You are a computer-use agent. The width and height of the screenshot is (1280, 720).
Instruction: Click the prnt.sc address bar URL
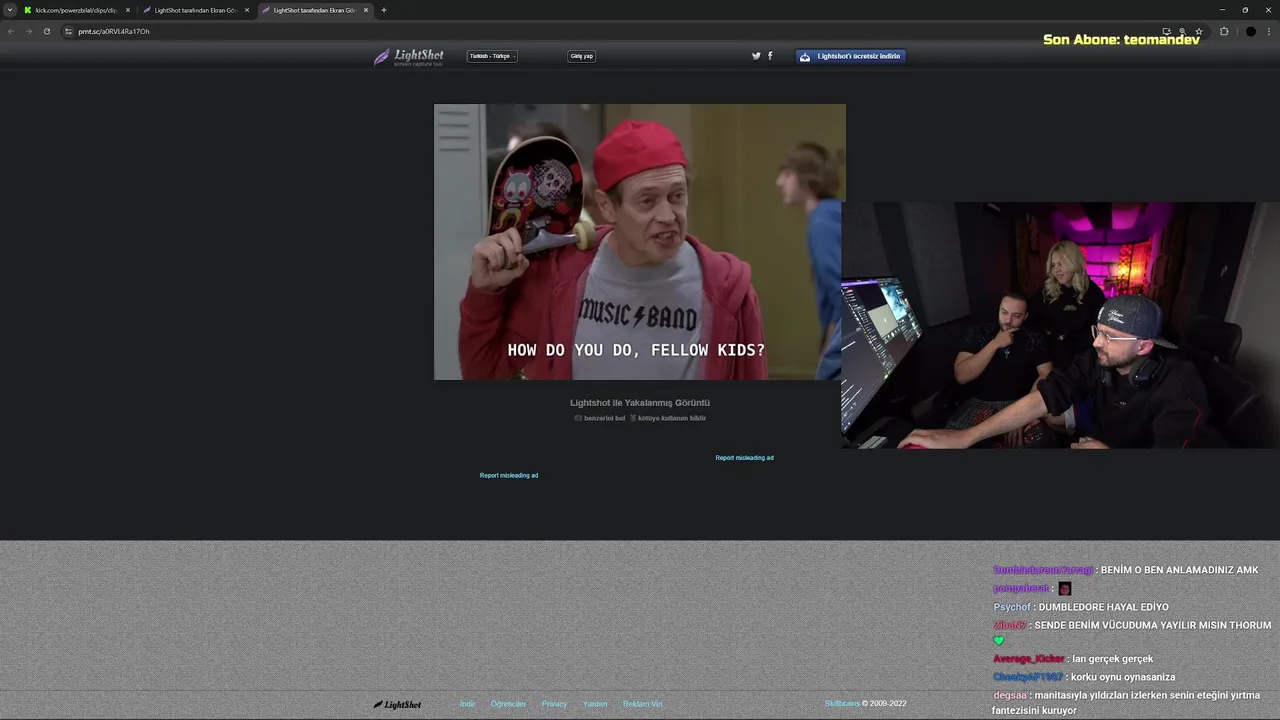tap(114, 31)
